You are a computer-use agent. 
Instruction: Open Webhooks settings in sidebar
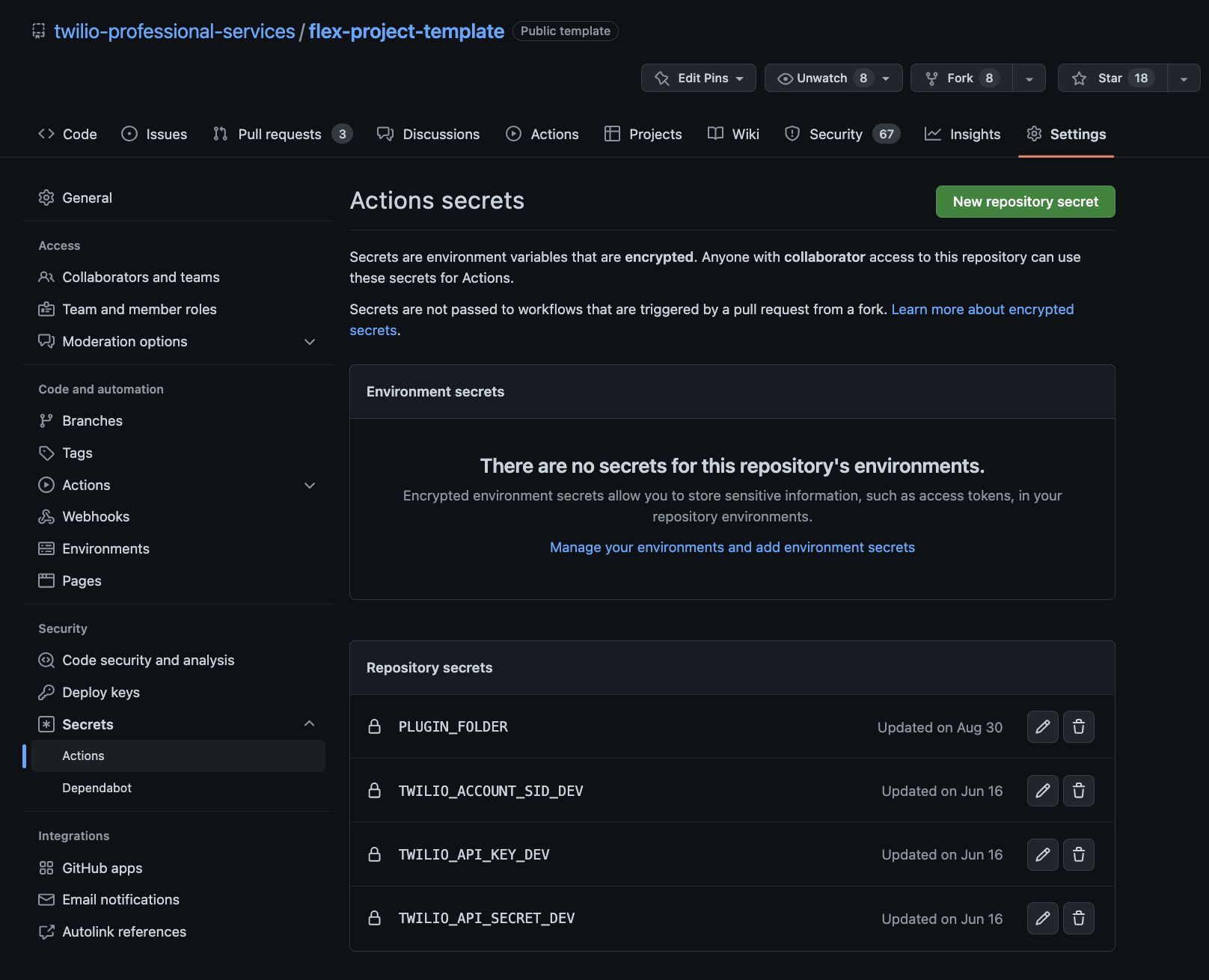tap(96, 517)
